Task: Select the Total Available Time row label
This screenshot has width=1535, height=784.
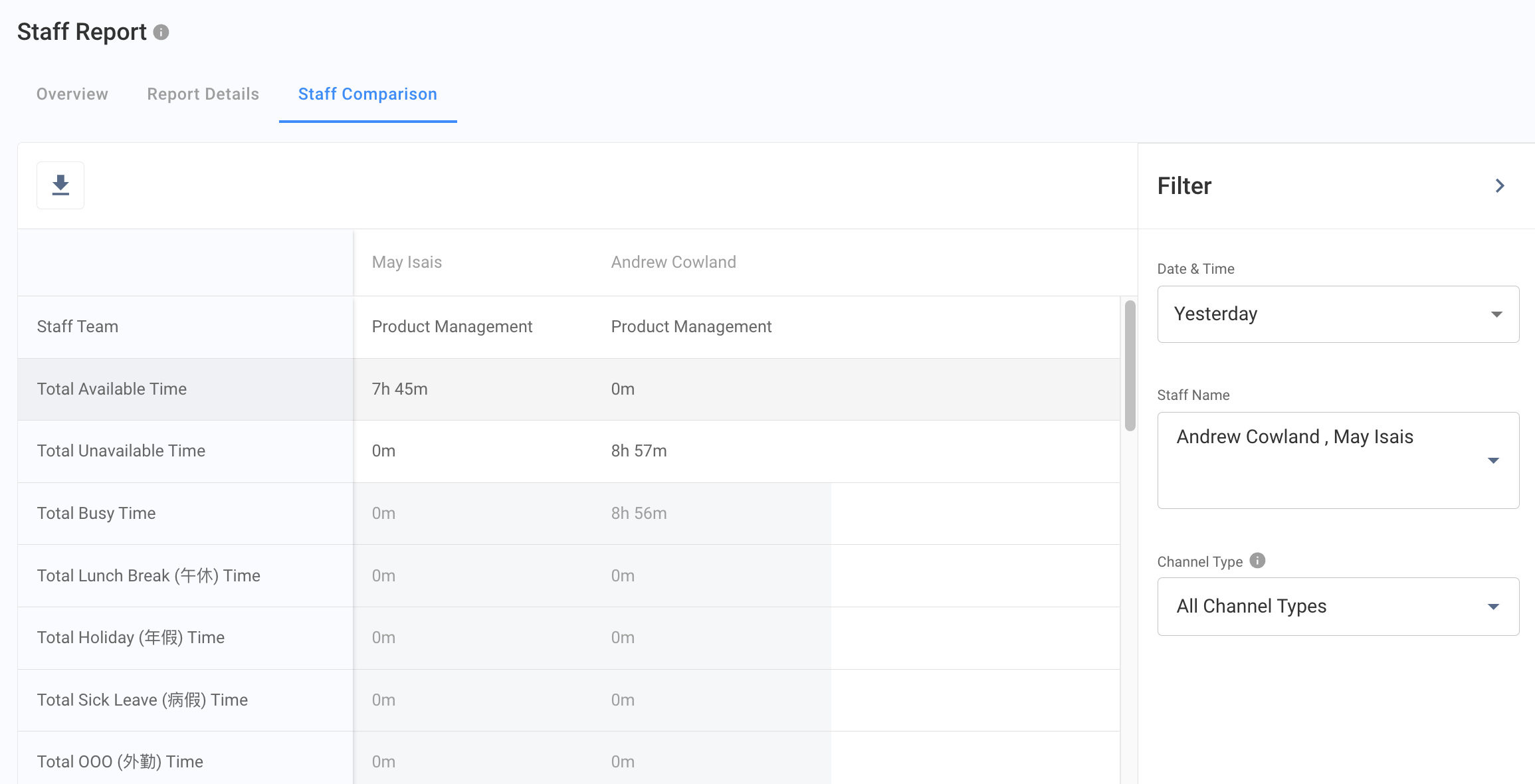Action: point(112,389)
